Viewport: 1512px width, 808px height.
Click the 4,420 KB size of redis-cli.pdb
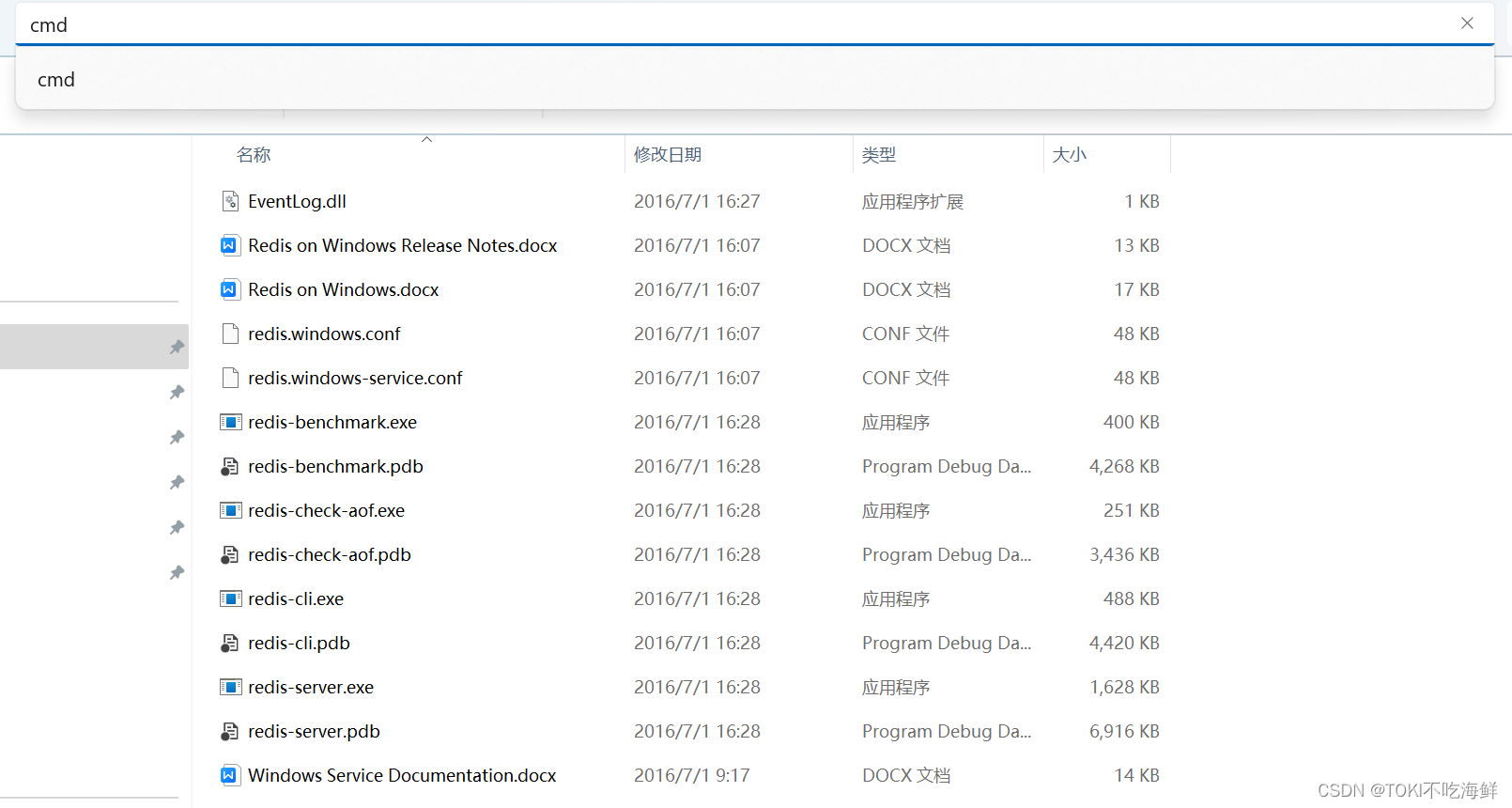coord(1124,643)
